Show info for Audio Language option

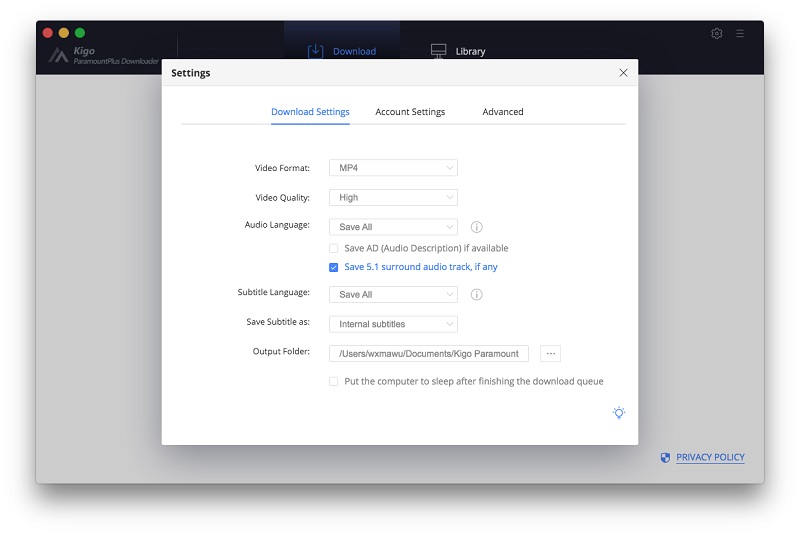click(477, 227)
